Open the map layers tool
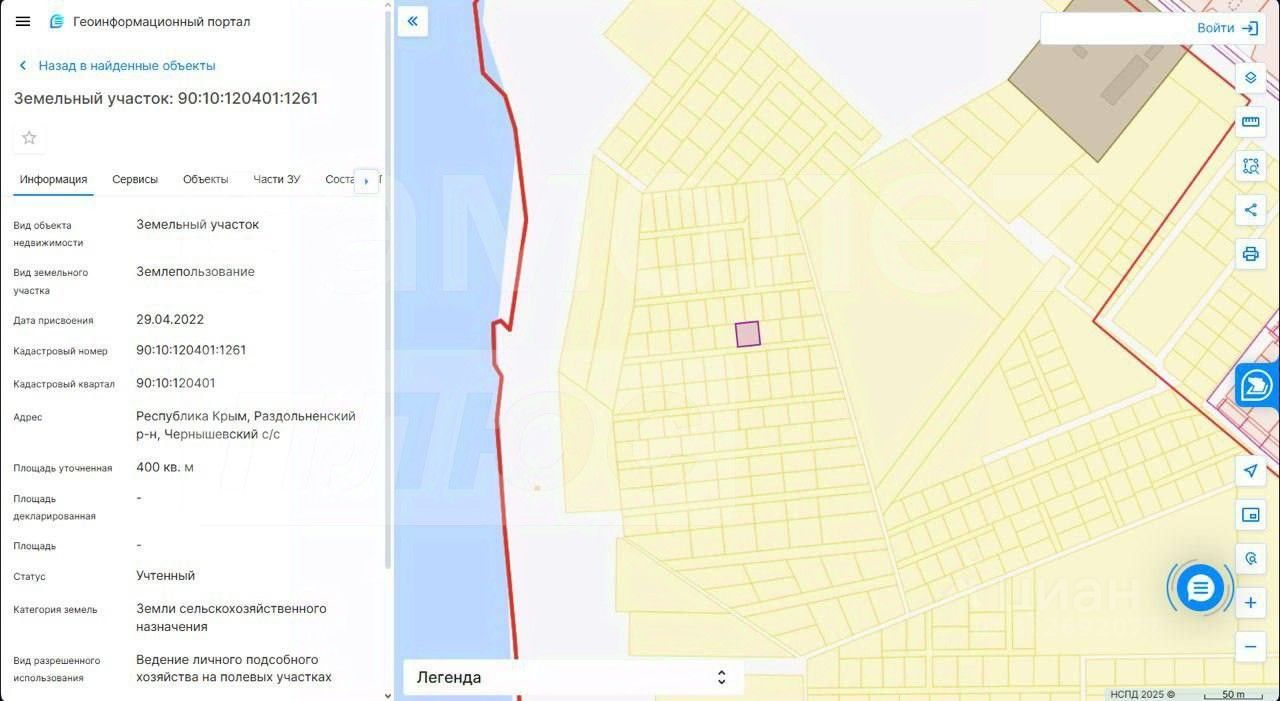 point(1250,78)
